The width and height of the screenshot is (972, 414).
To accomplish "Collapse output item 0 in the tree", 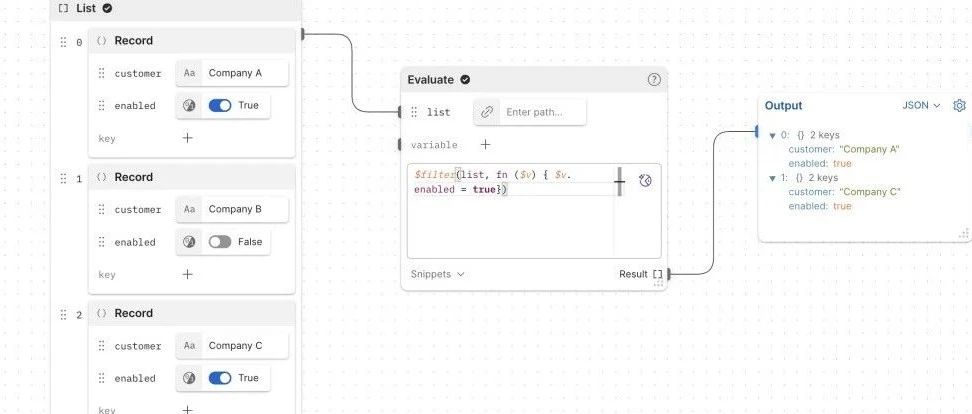I will pos(772,135).
